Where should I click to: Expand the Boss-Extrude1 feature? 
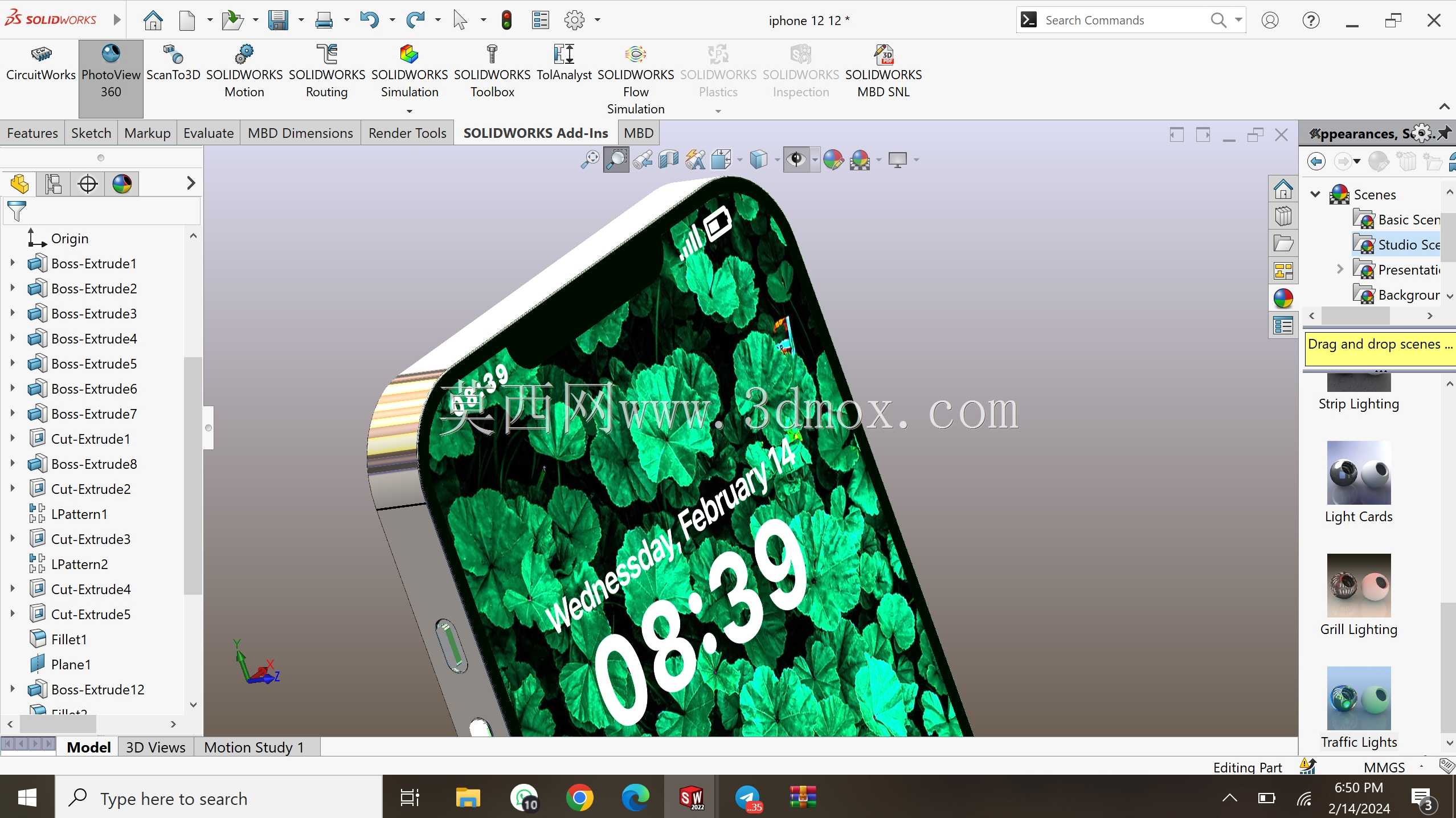point(12,263)
